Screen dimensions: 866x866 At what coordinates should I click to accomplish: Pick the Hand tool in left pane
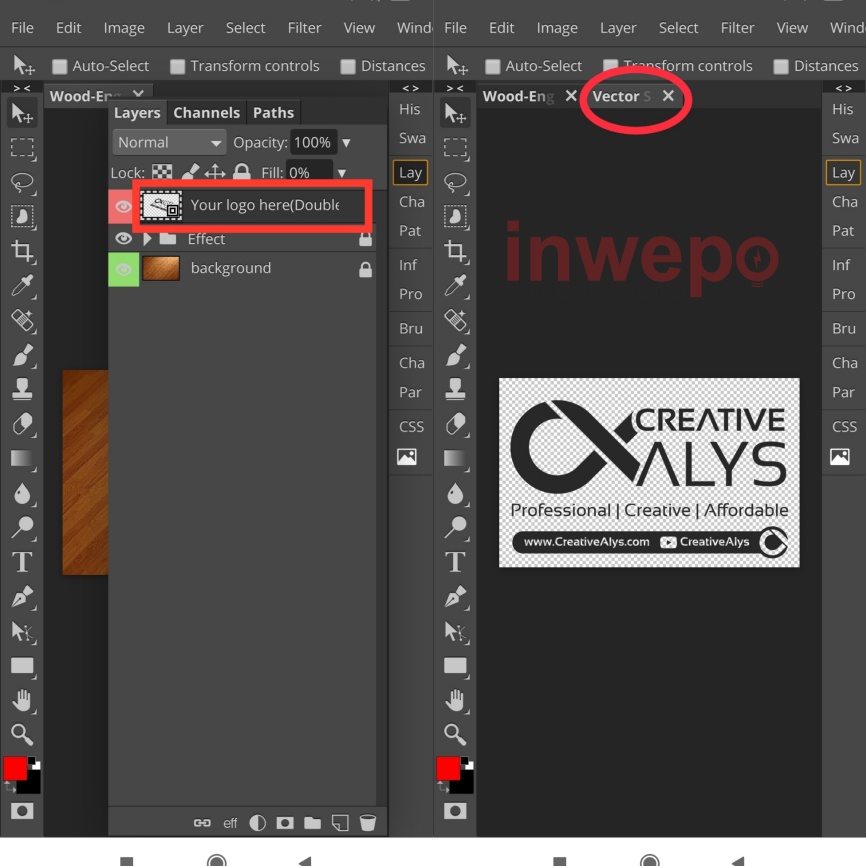click(22, 700)
